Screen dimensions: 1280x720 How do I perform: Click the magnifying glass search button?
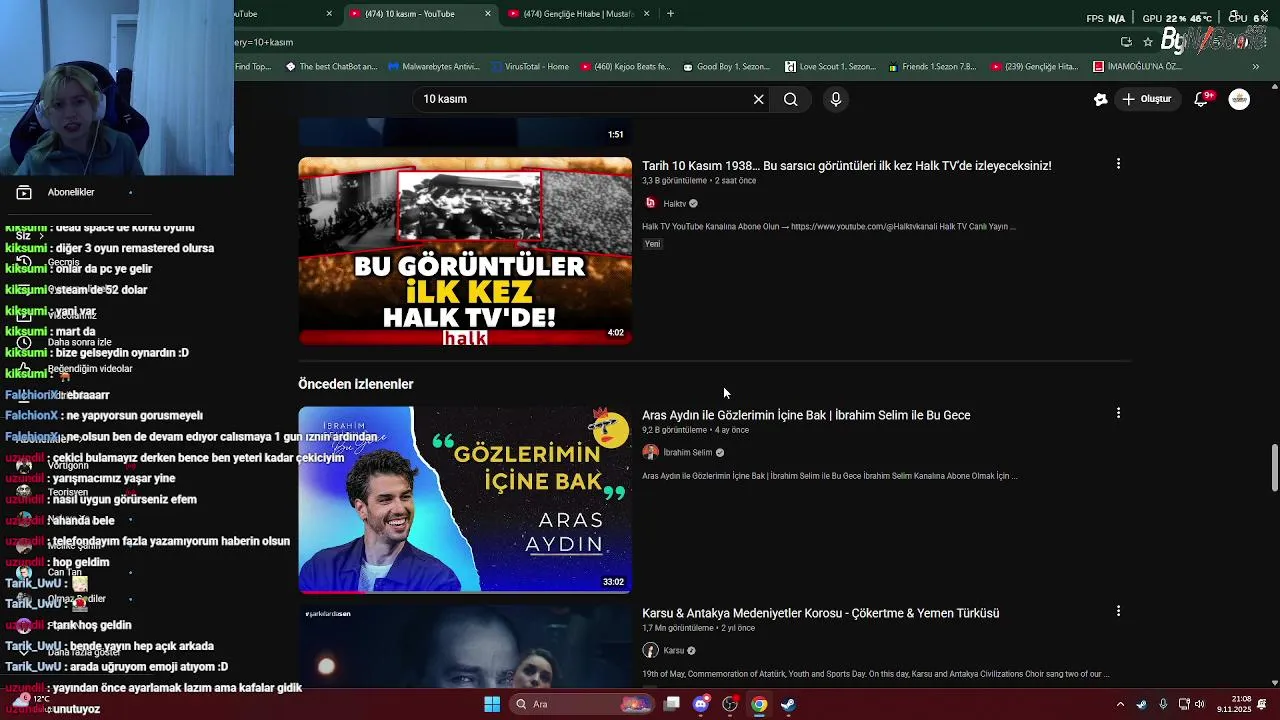790,99
